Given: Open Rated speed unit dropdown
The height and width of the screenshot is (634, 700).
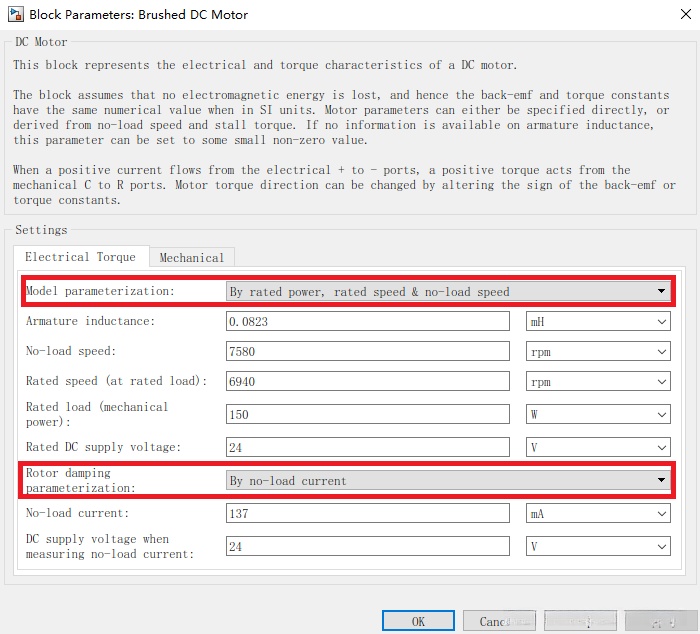Looking at the screenshot, I should tap(598, 381).
